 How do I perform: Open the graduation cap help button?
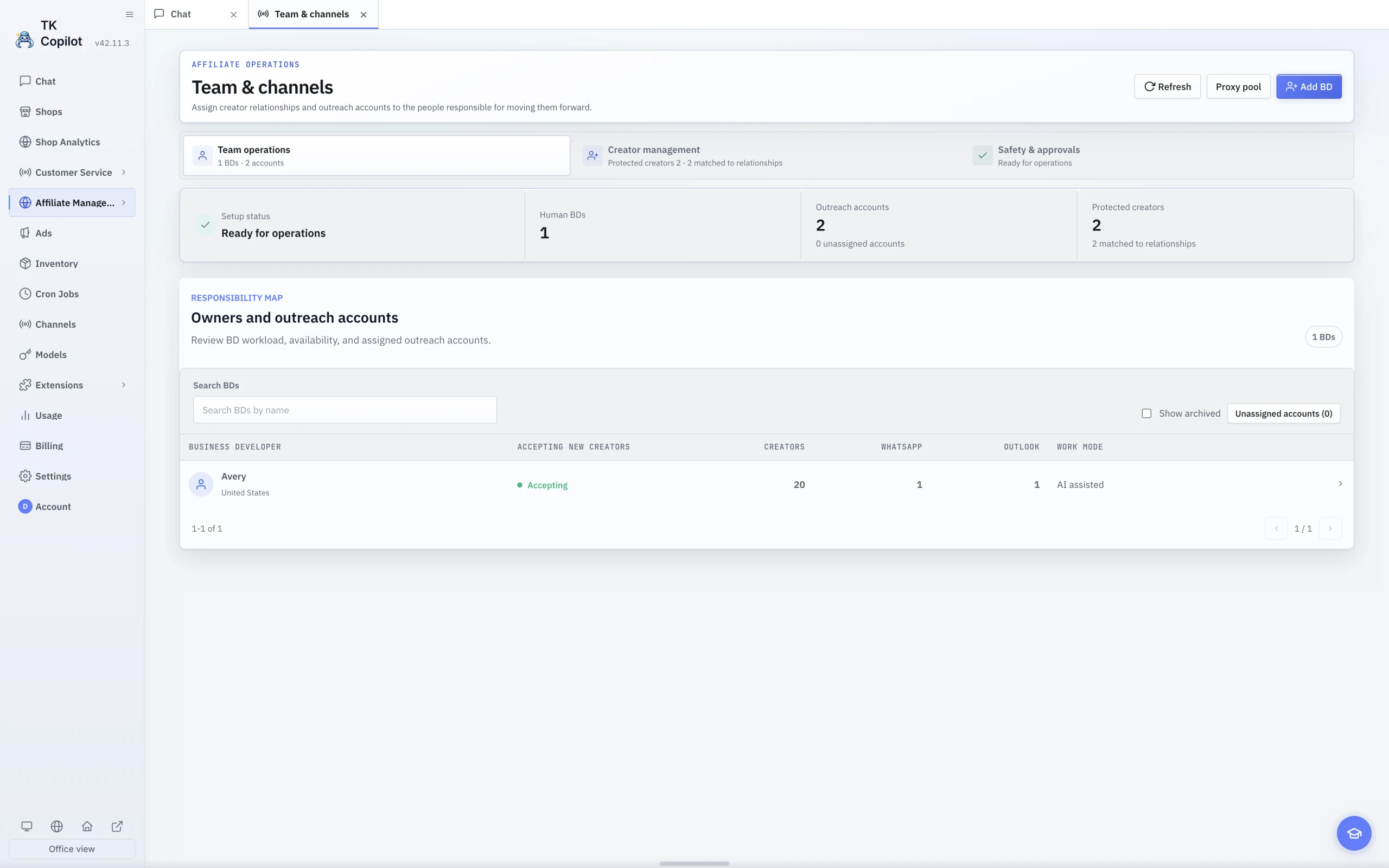click(x=1354, y=834)
